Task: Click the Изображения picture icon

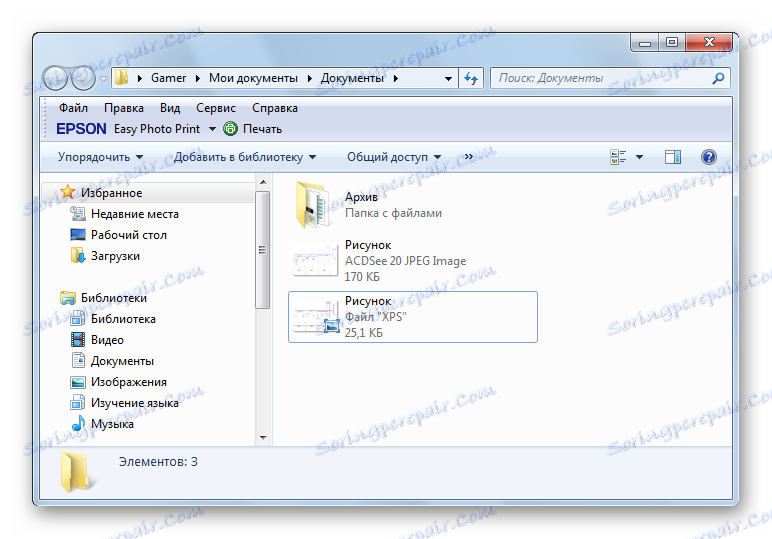Action: point(78,382)
